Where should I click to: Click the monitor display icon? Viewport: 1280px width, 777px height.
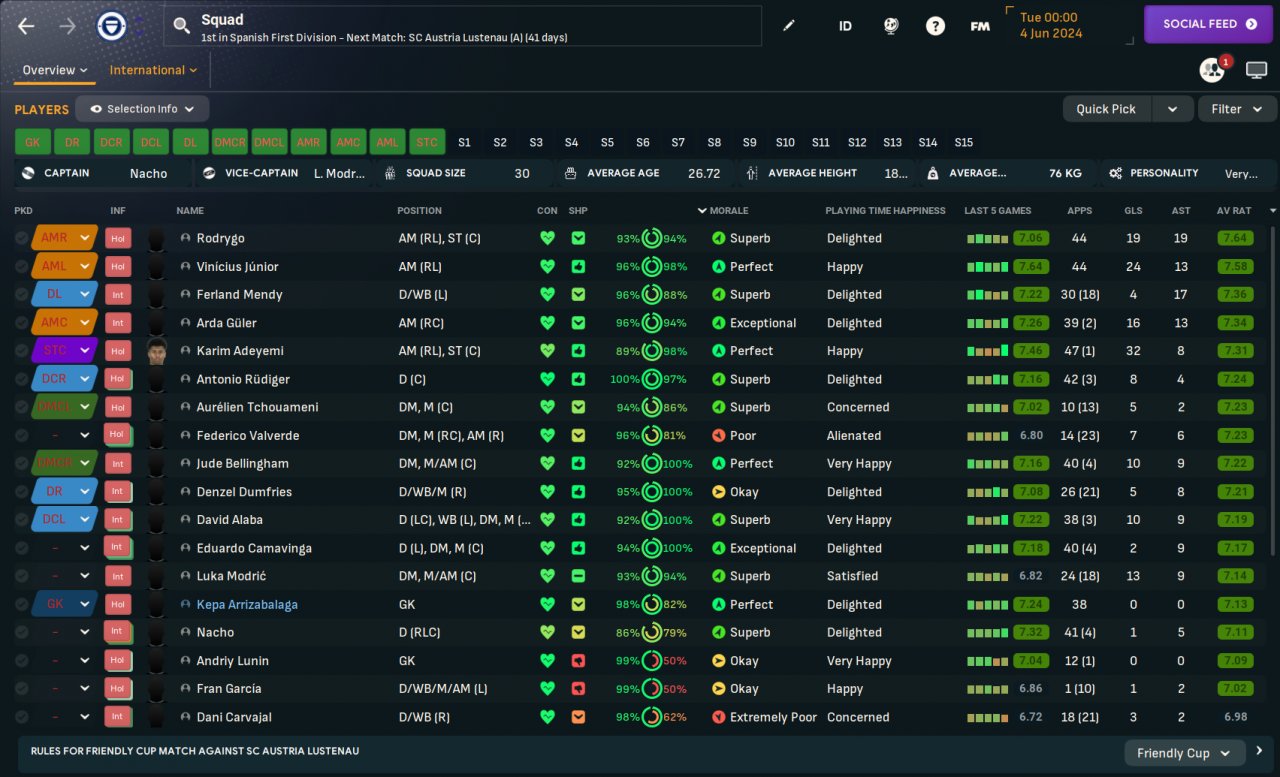[x=1256, y=70]
